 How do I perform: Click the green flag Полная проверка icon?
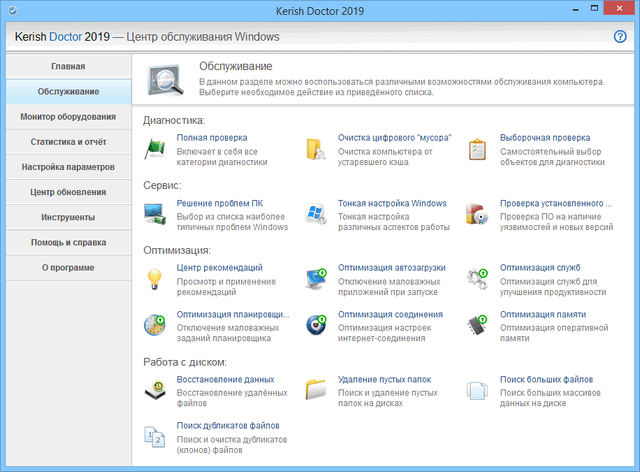click(x=156, y=148)
